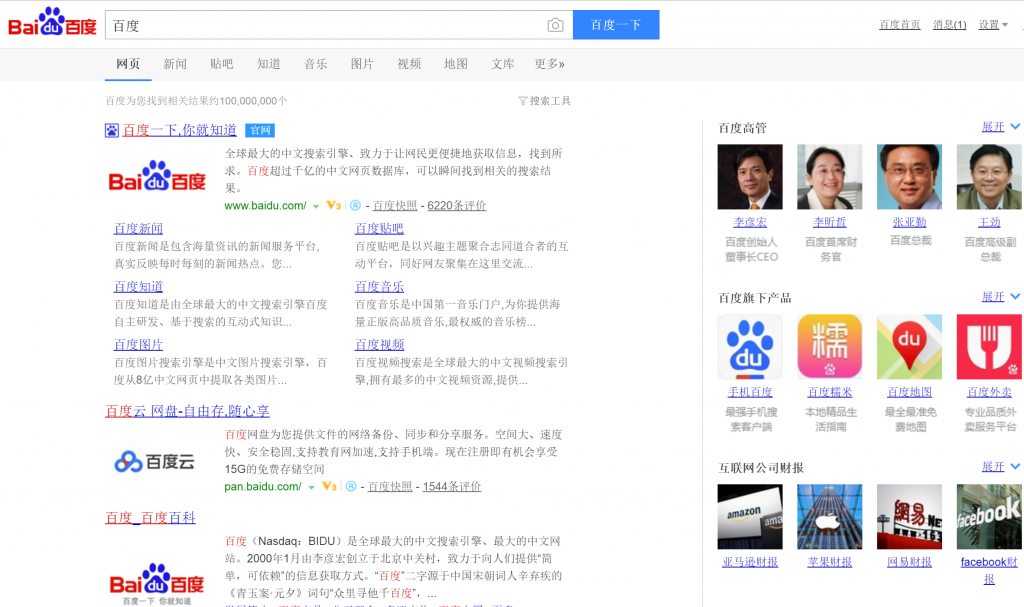The image size is (1024, 607).
Task: Open the 亚马逊财报 link
Action: point(750,562)
